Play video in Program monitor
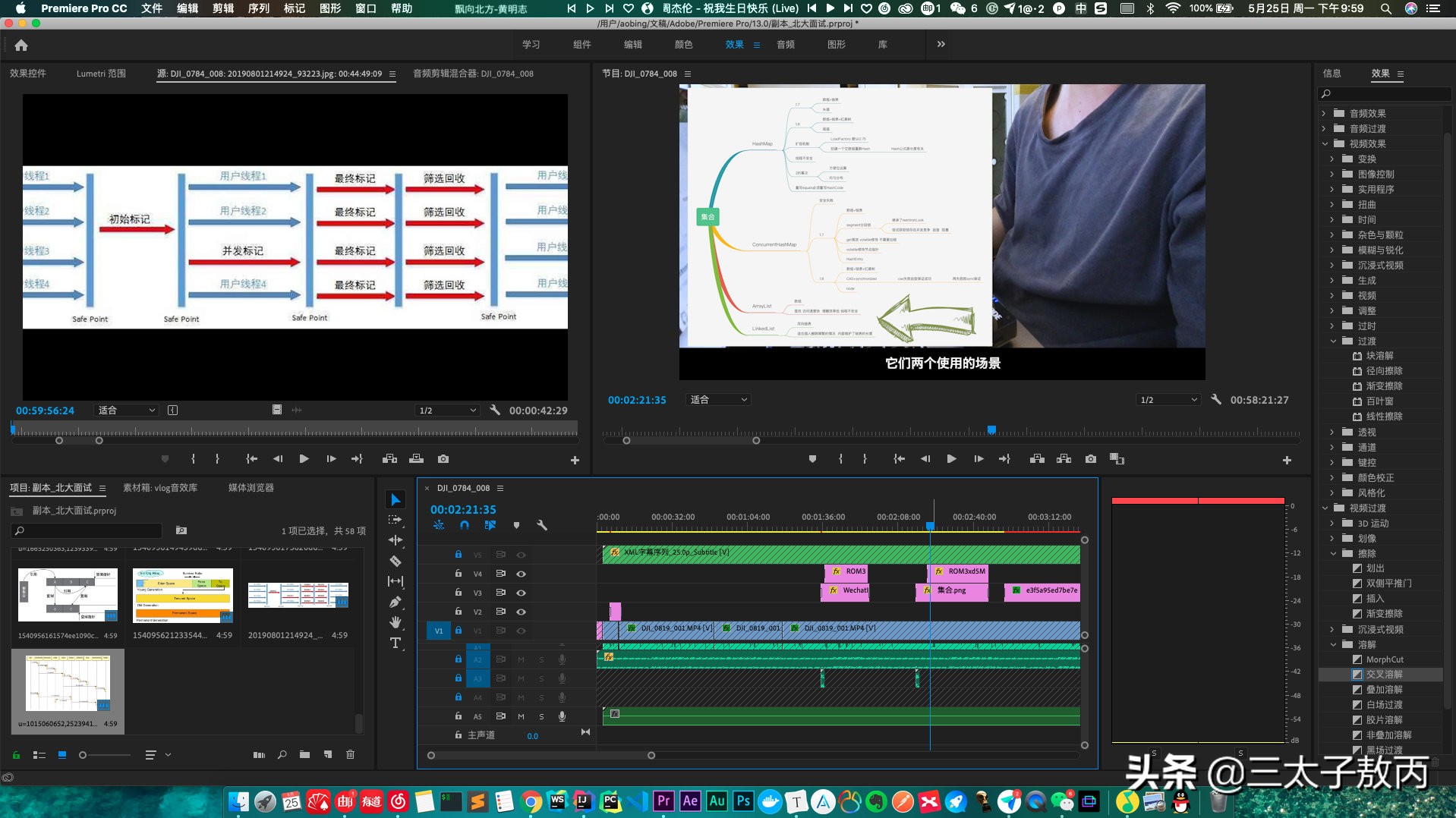Image resolution: width=1456 pixels, height=818 pixels. pyautogui.click(x=951, y=459)
